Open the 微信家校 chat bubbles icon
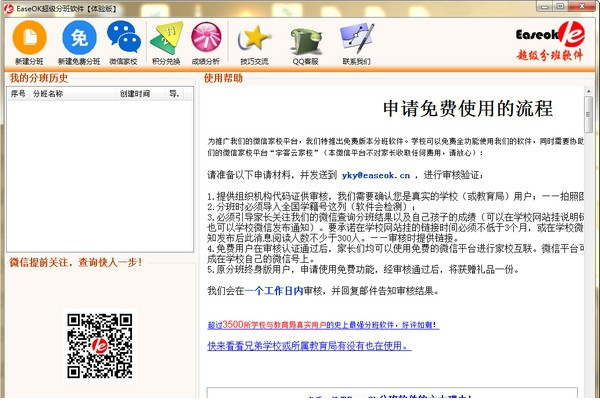Screen dimensions: 600x413 [x=124, y=37]
